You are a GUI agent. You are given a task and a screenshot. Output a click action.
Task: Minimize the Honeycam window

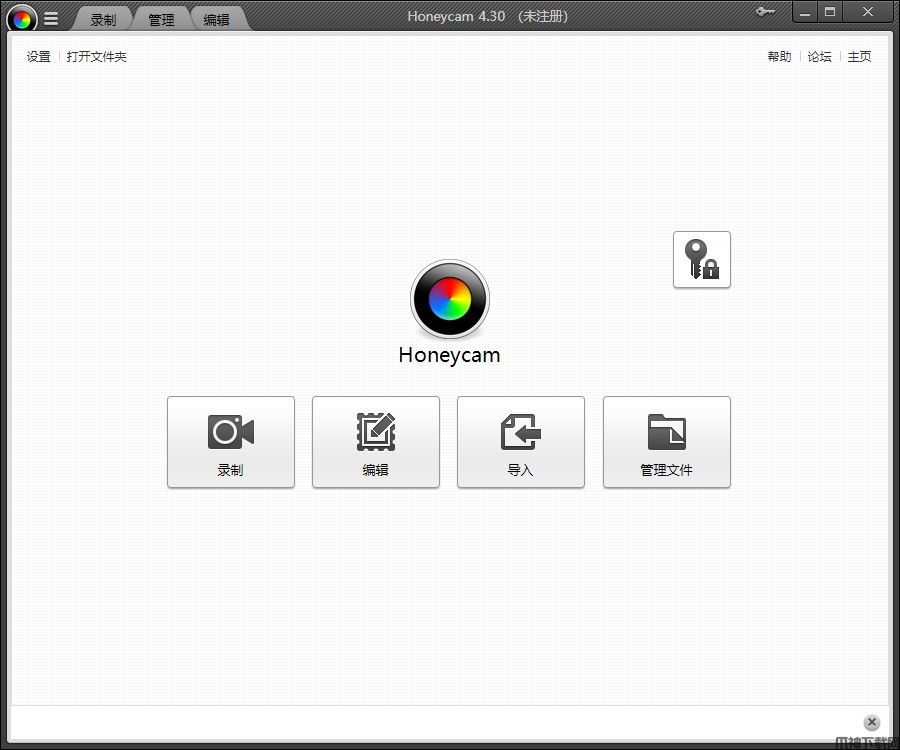[806, 12]
